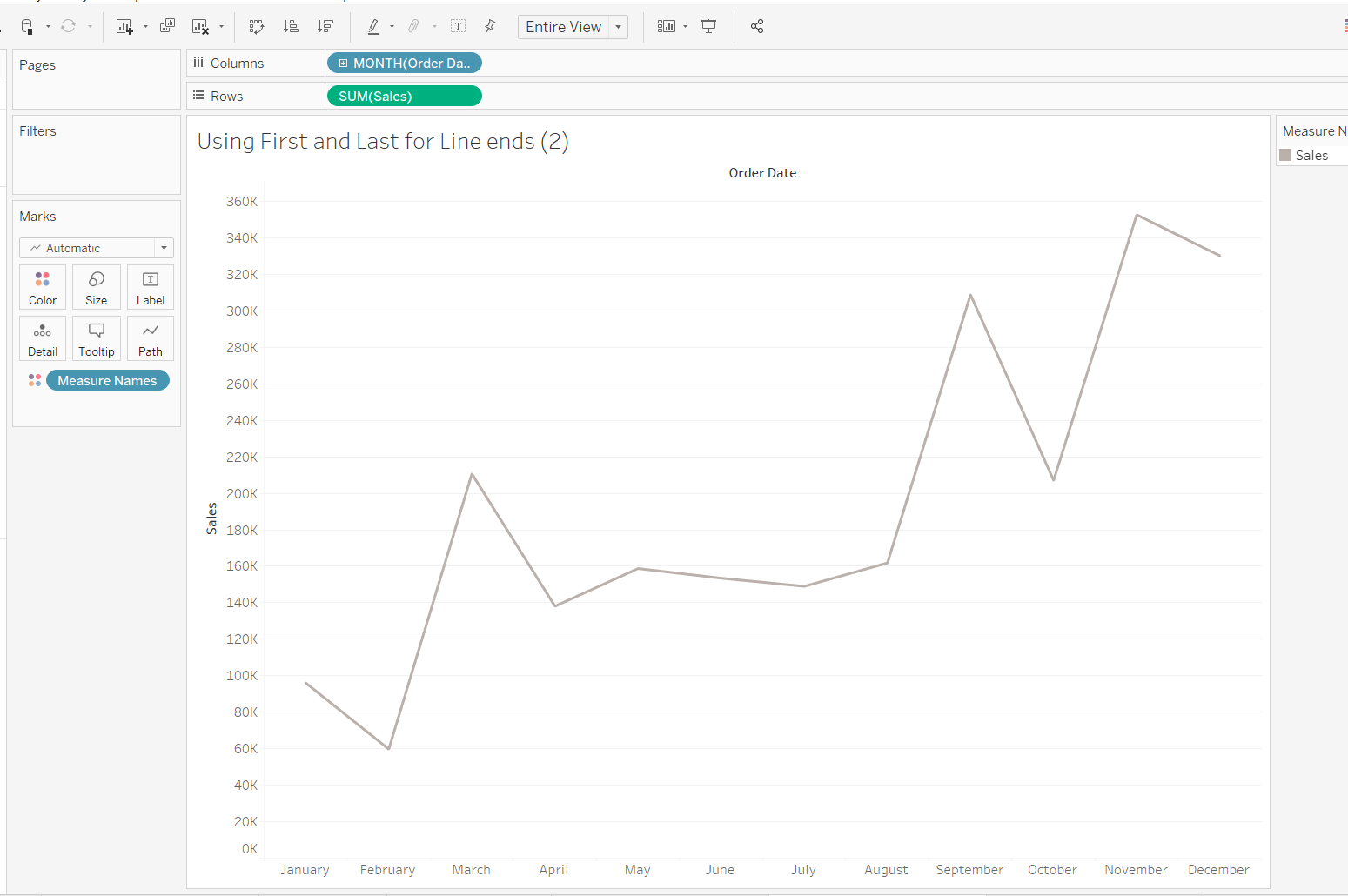Click the MONTH(Order Date) pill in Columns
The width and height of the screenshot is (1348, 896).
(x=405, y=64)
